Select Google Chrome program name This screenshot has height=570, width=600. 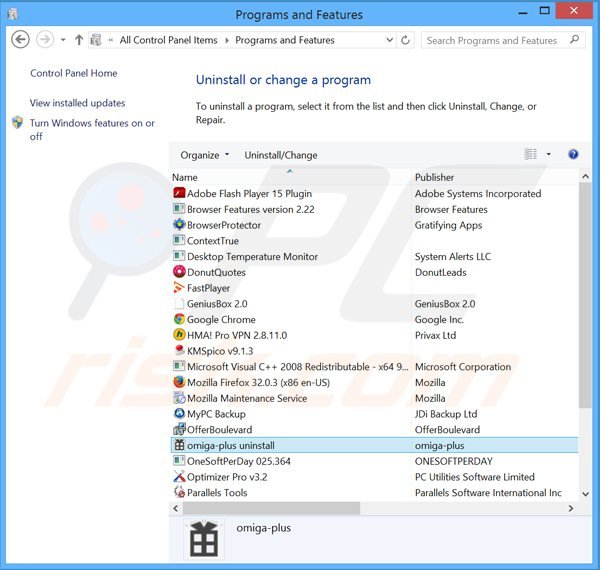(221, 319)
